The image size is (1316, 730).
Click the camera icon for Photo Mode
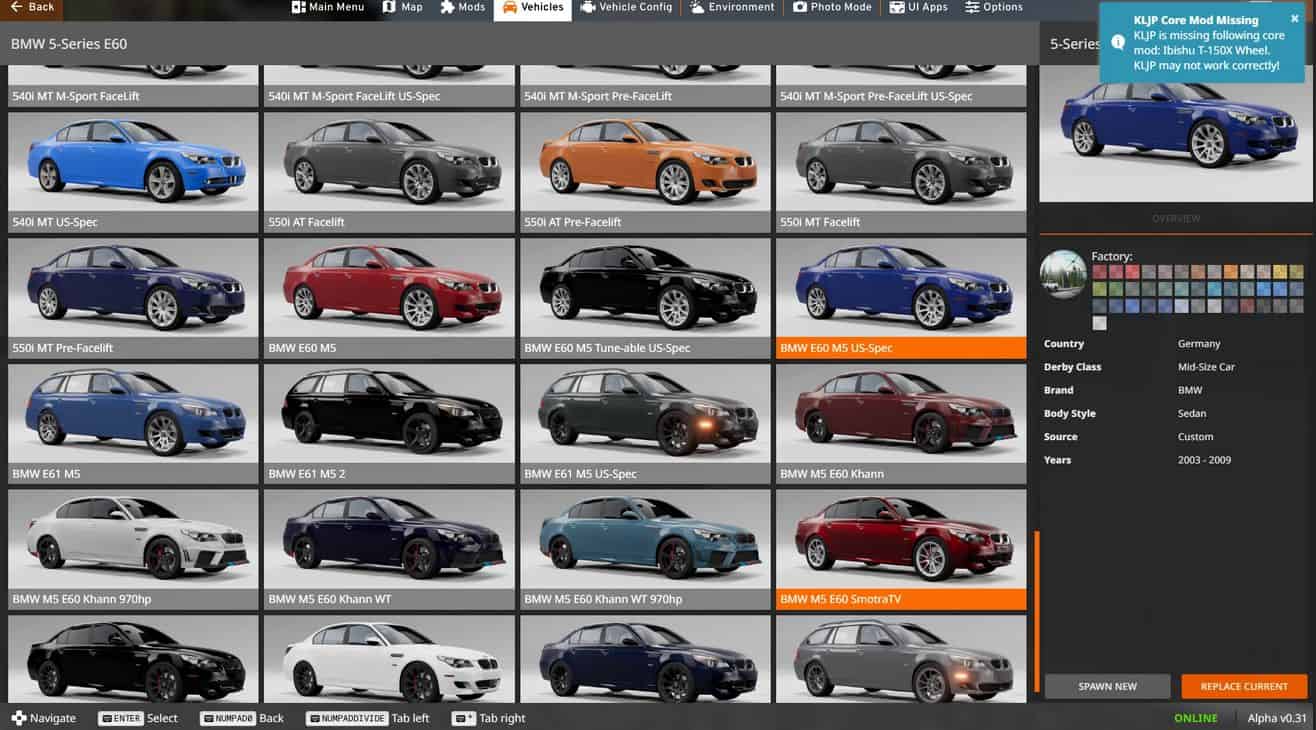(800, 8)
